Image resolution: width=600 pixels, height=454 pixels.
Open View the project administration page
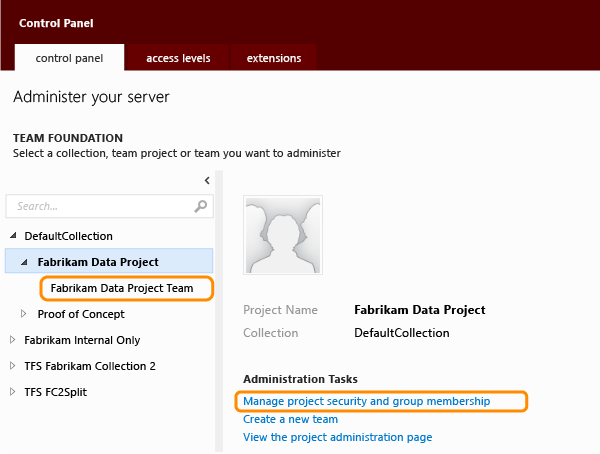[x=338, y=437]
